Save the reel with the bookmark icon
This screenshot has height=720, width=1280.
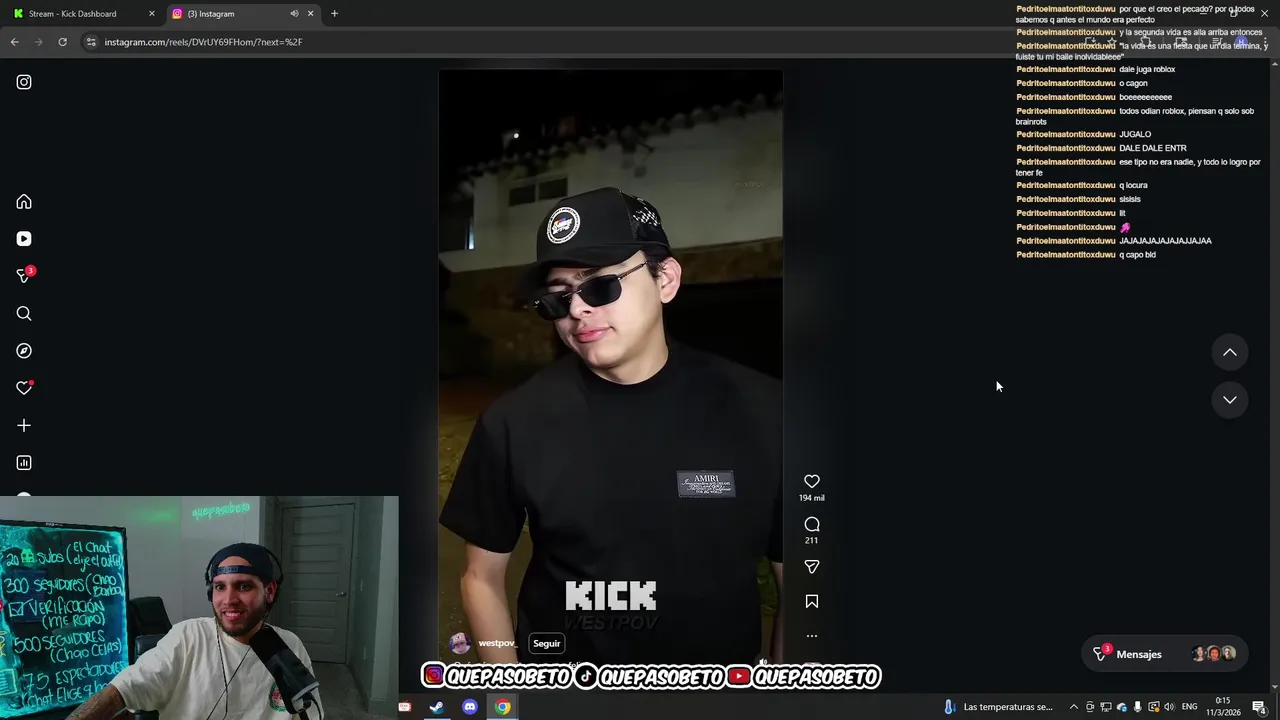[x=812, y=601]
